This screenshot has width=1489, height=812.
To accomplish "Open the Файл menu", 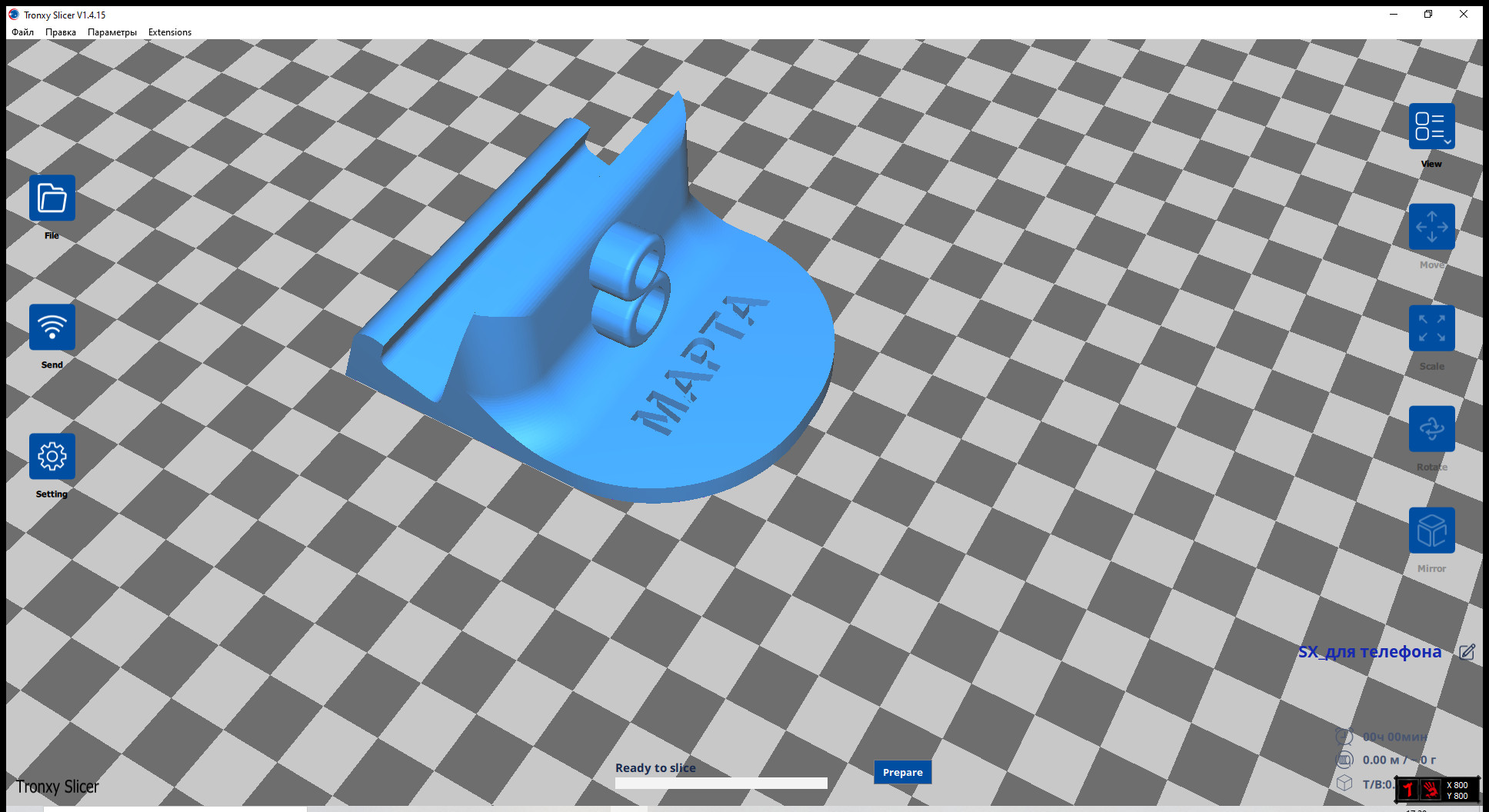I will pos(22,32).
